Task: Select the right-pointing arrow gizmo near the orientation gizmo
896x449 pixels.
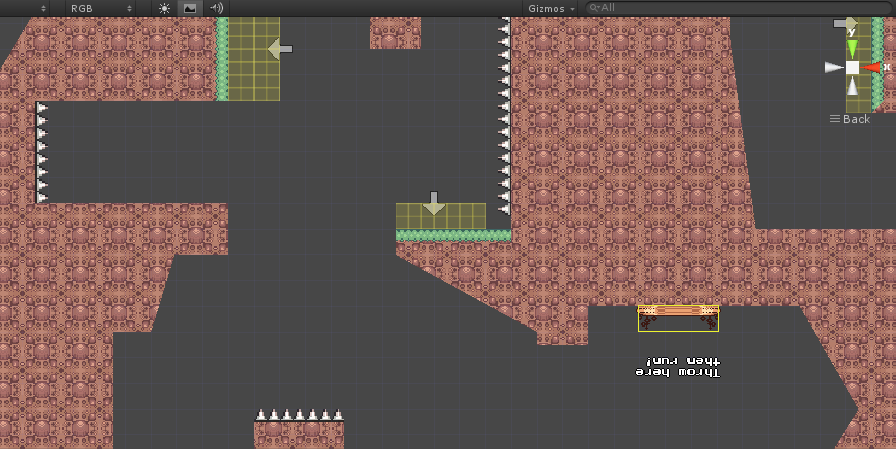Action: tap(846, 23)
